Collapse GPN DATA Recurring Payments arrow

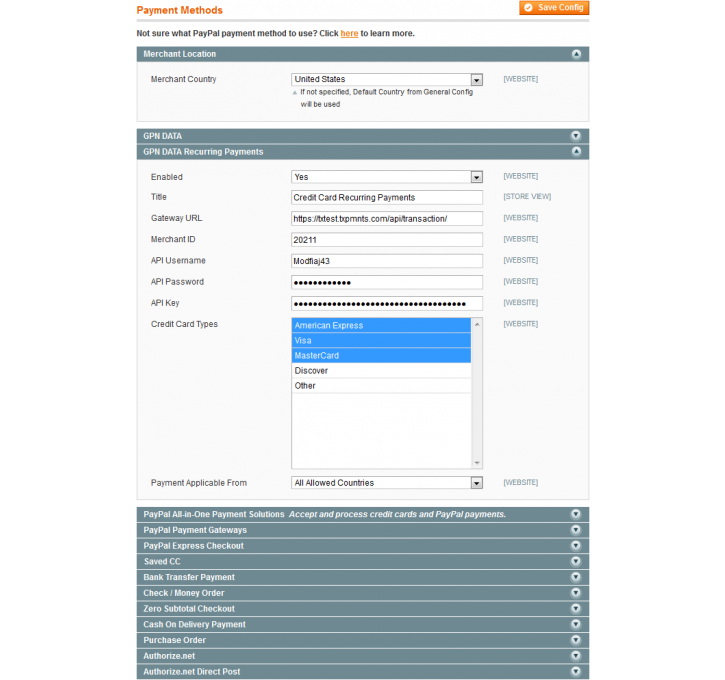pyautogui.click(x=576, y=151)
